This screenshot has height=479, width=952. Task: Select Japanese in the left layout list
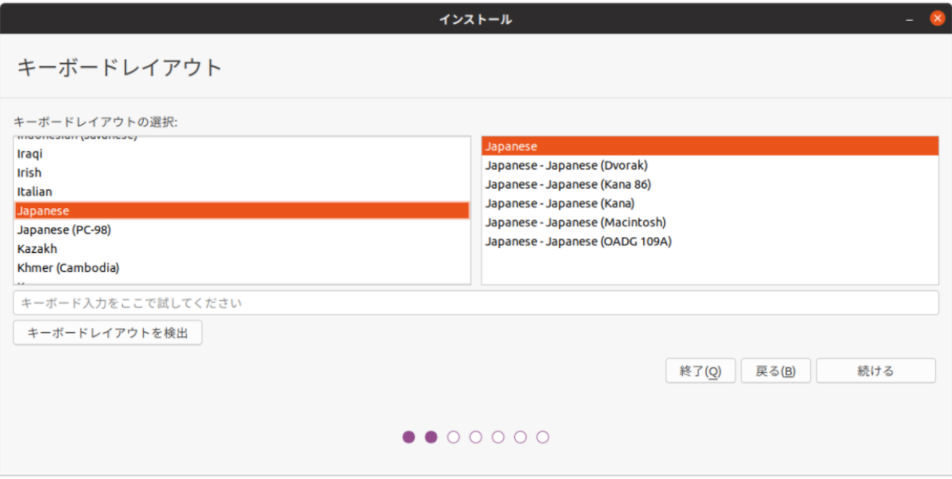242,211
